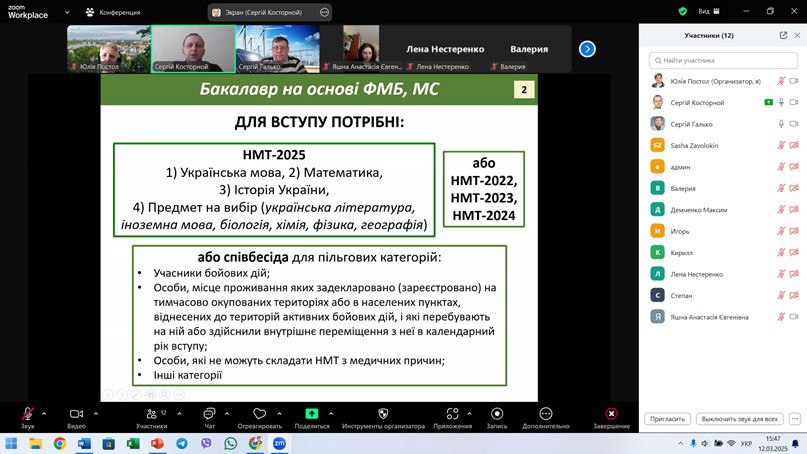Expand chat options arrow next to Чат

(x=227, y=413)
